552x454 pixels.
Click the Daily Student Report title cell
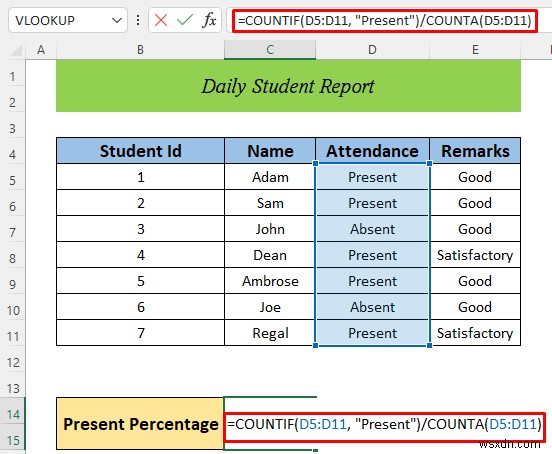coord(288,86)
